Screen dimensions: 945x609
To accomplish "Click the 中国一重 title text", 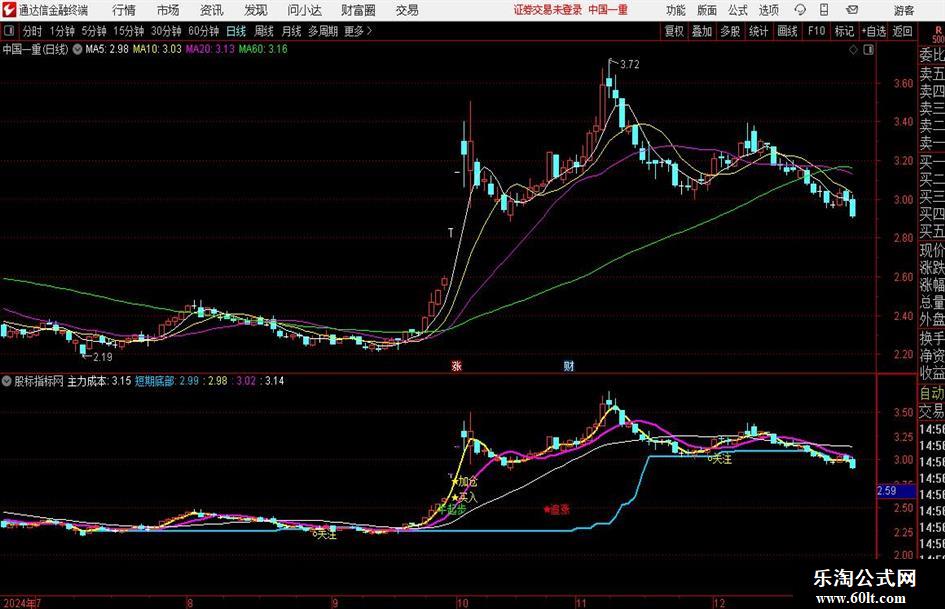I will (x=608, y=10).
